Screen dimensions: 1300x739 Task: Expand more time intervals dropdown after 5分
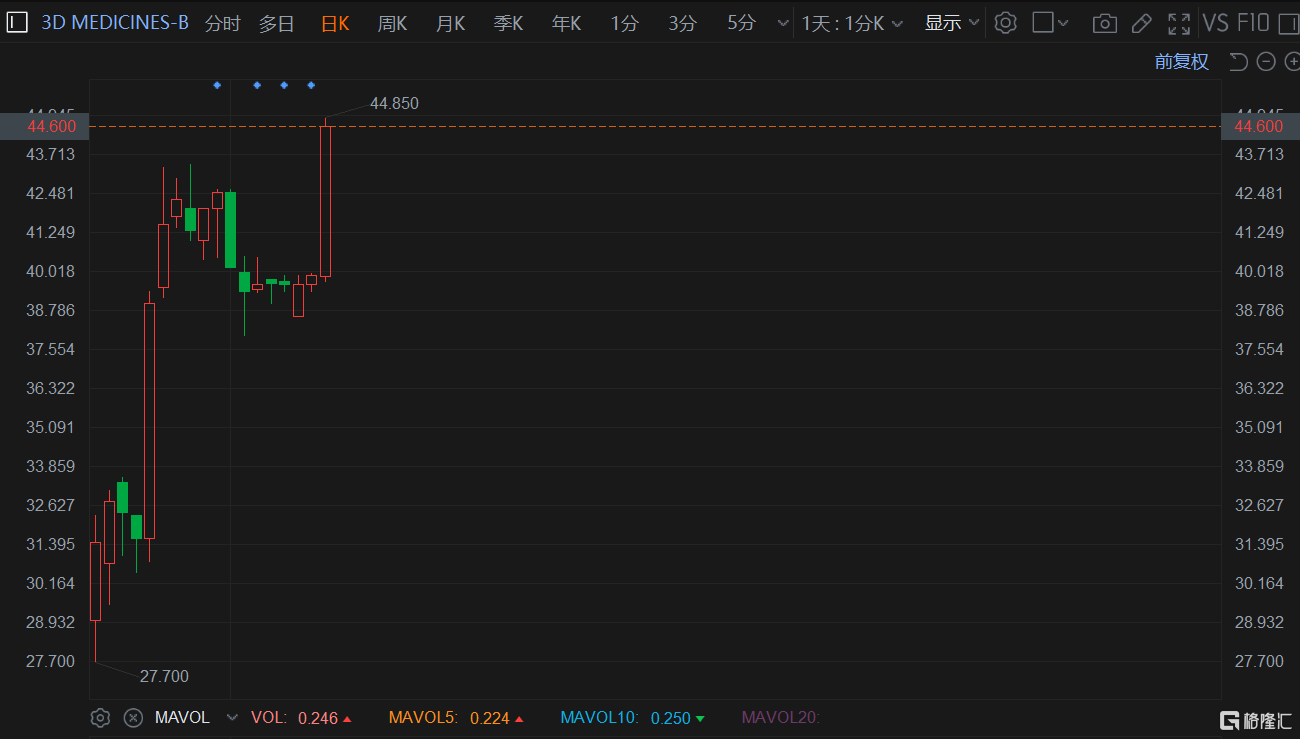pos(783,23)
